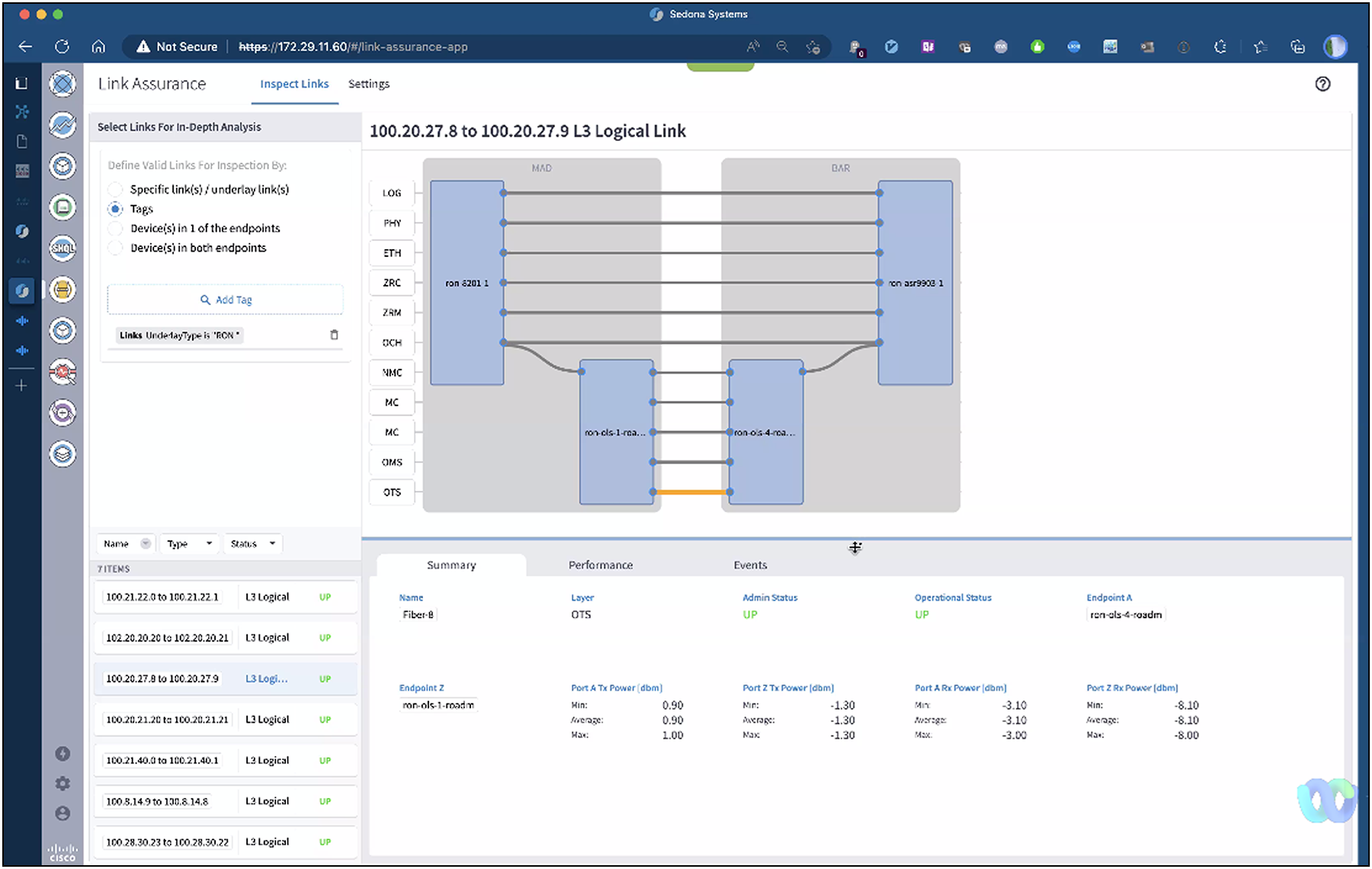Image resolution: width=1372 pixels, height=869 pixels.
Task: Click the browser back arrow
Action: click(25, 46)
